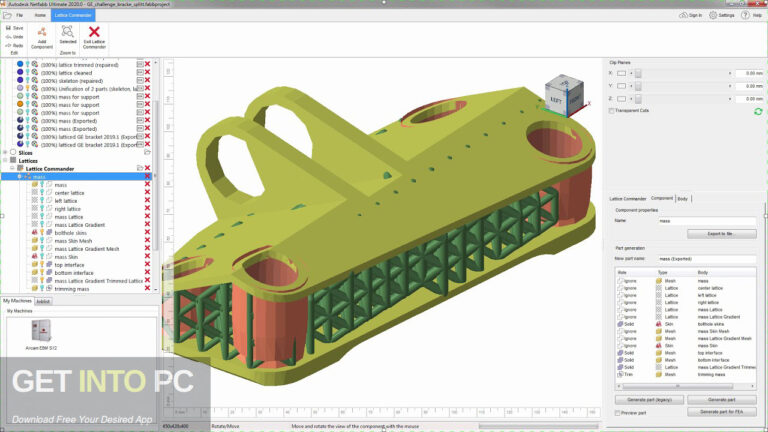Switch to the Lattice Commander properties tab
768x432 pixels.
627,198
